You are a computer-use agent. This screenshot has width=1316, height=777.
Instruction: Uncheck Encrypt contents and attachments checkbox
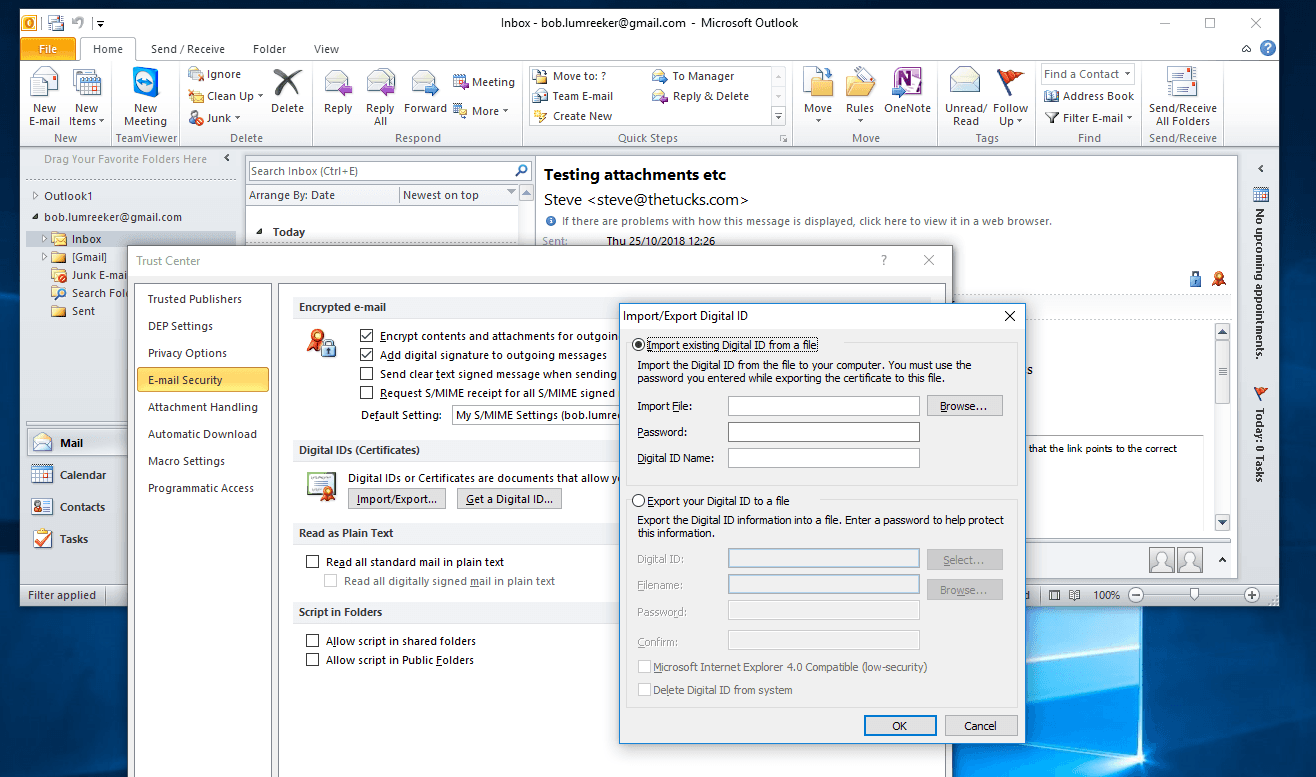pyautogui.click(x=367, y=336)
